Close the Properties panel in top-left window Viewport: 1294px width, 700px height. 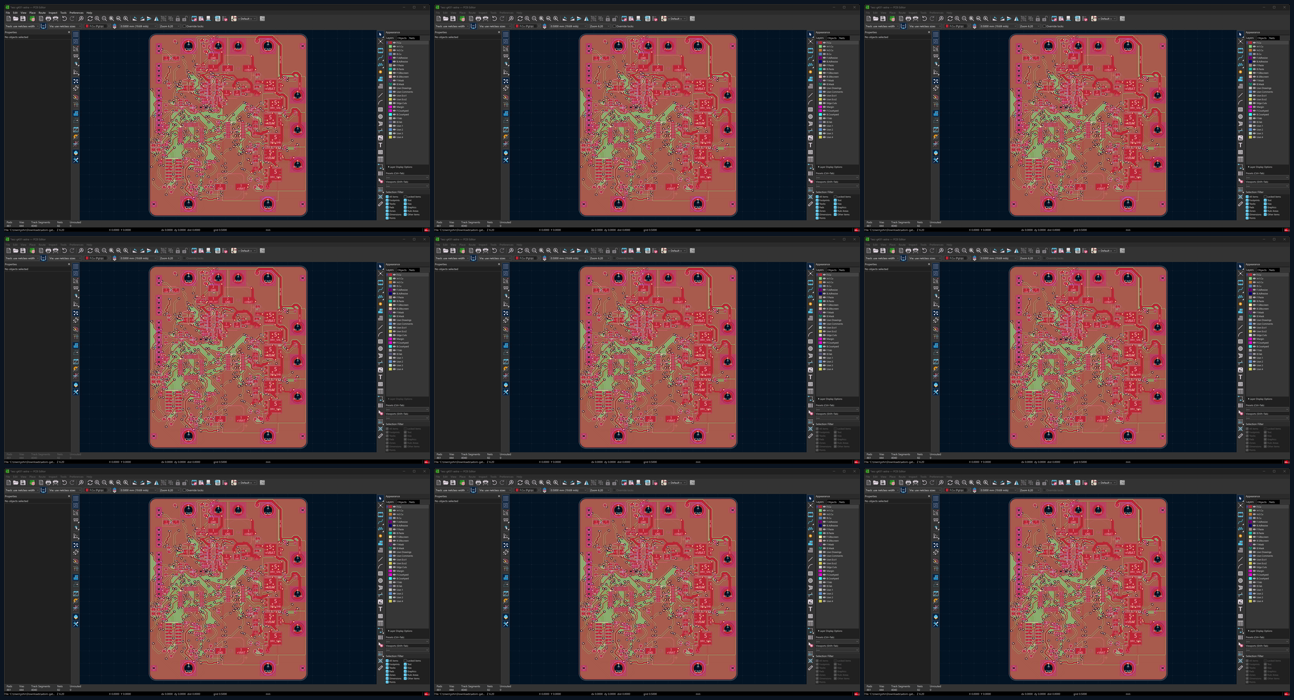[x=69, y=32]
